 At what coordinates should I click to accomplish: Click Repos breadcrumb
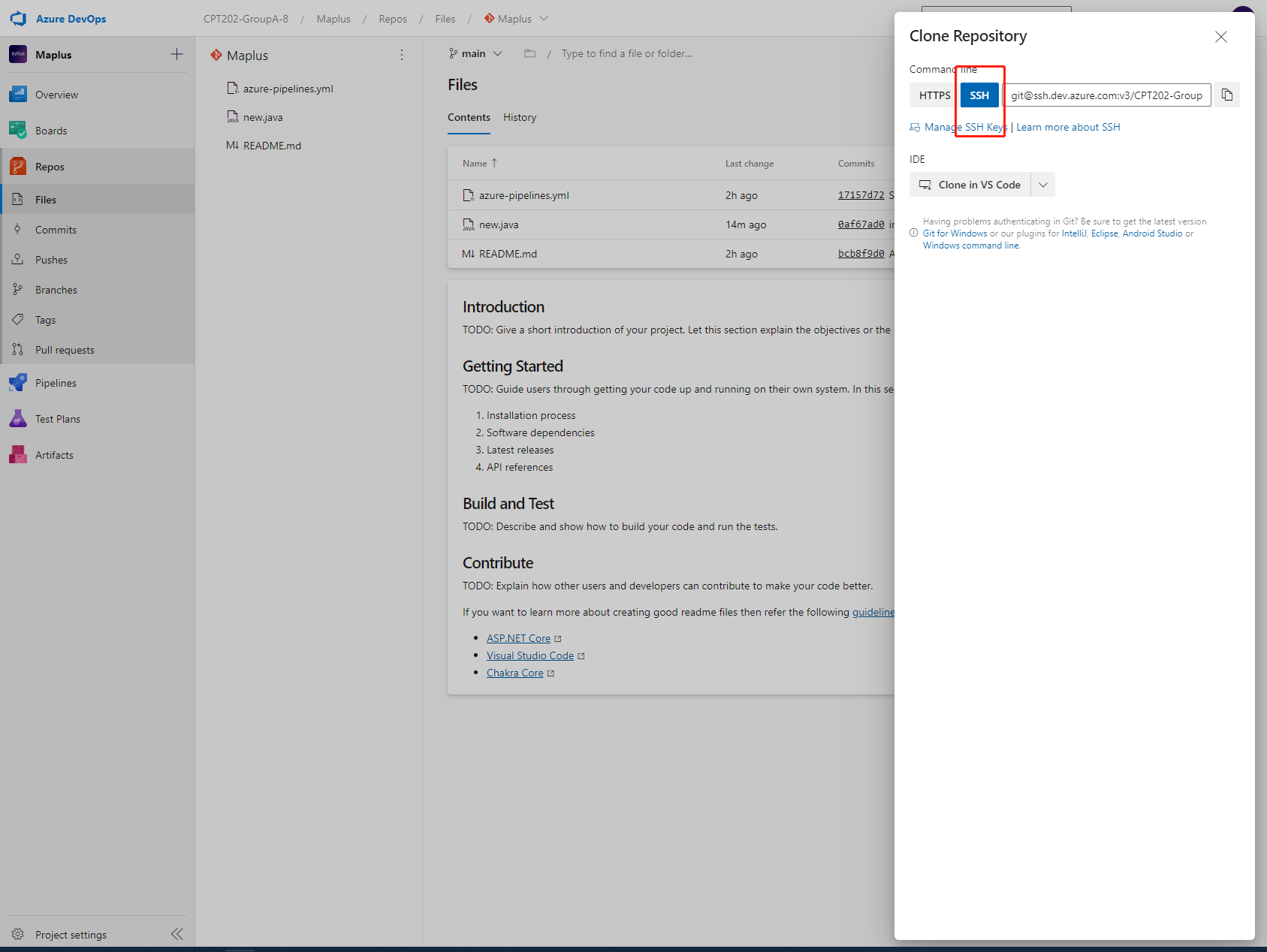tap(393, 19)
